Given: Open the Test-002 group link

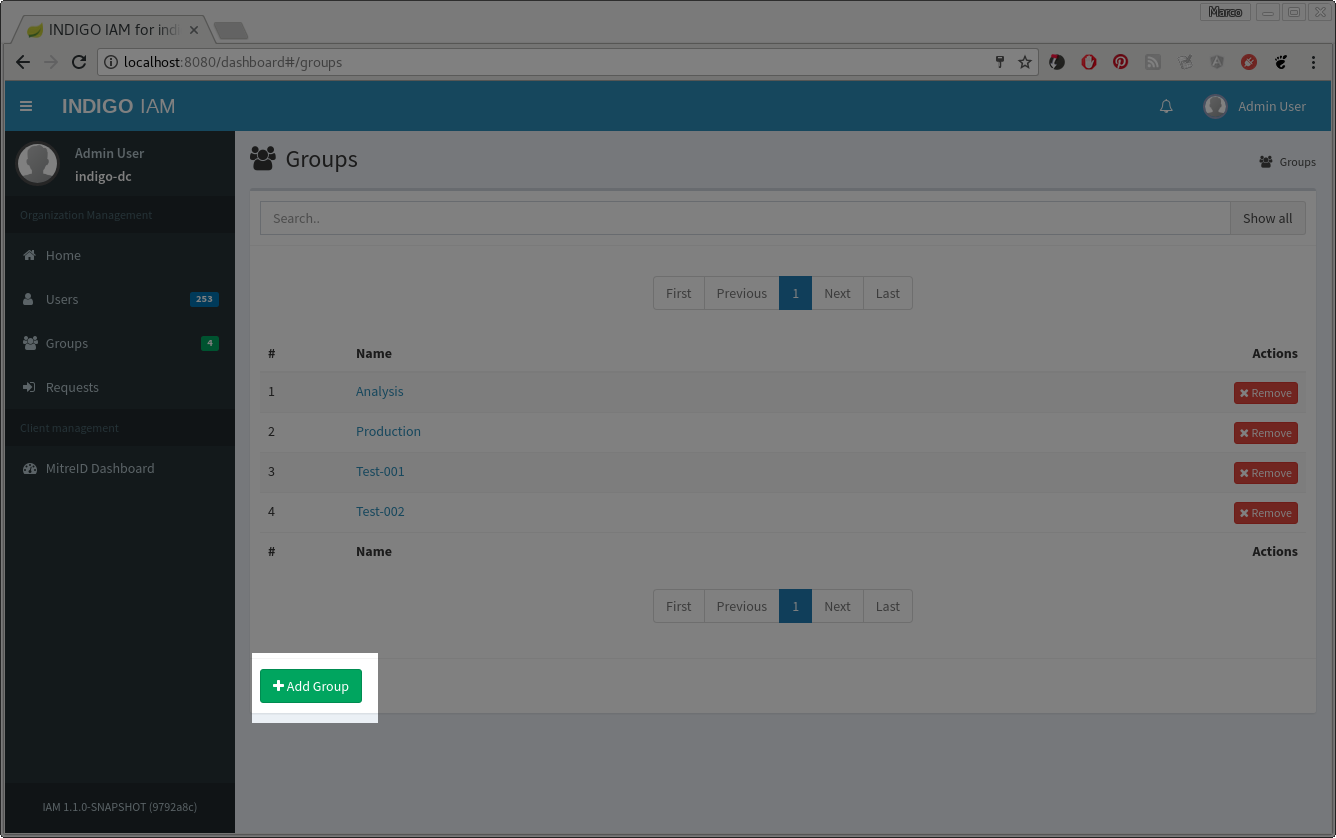Looking at the screenshot, I should [x=380, y=511].
